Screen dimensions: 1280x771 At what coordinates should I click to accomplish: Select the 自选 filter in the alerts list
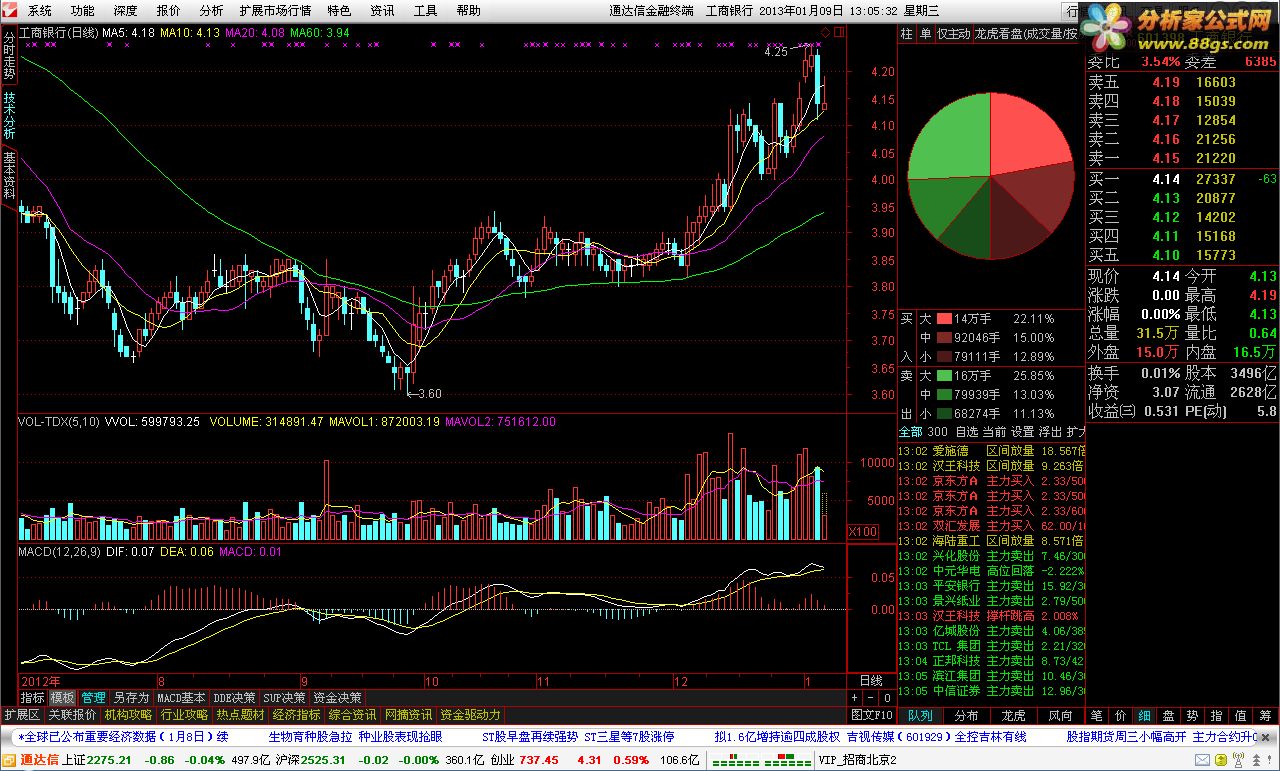[x=966, y=432]
